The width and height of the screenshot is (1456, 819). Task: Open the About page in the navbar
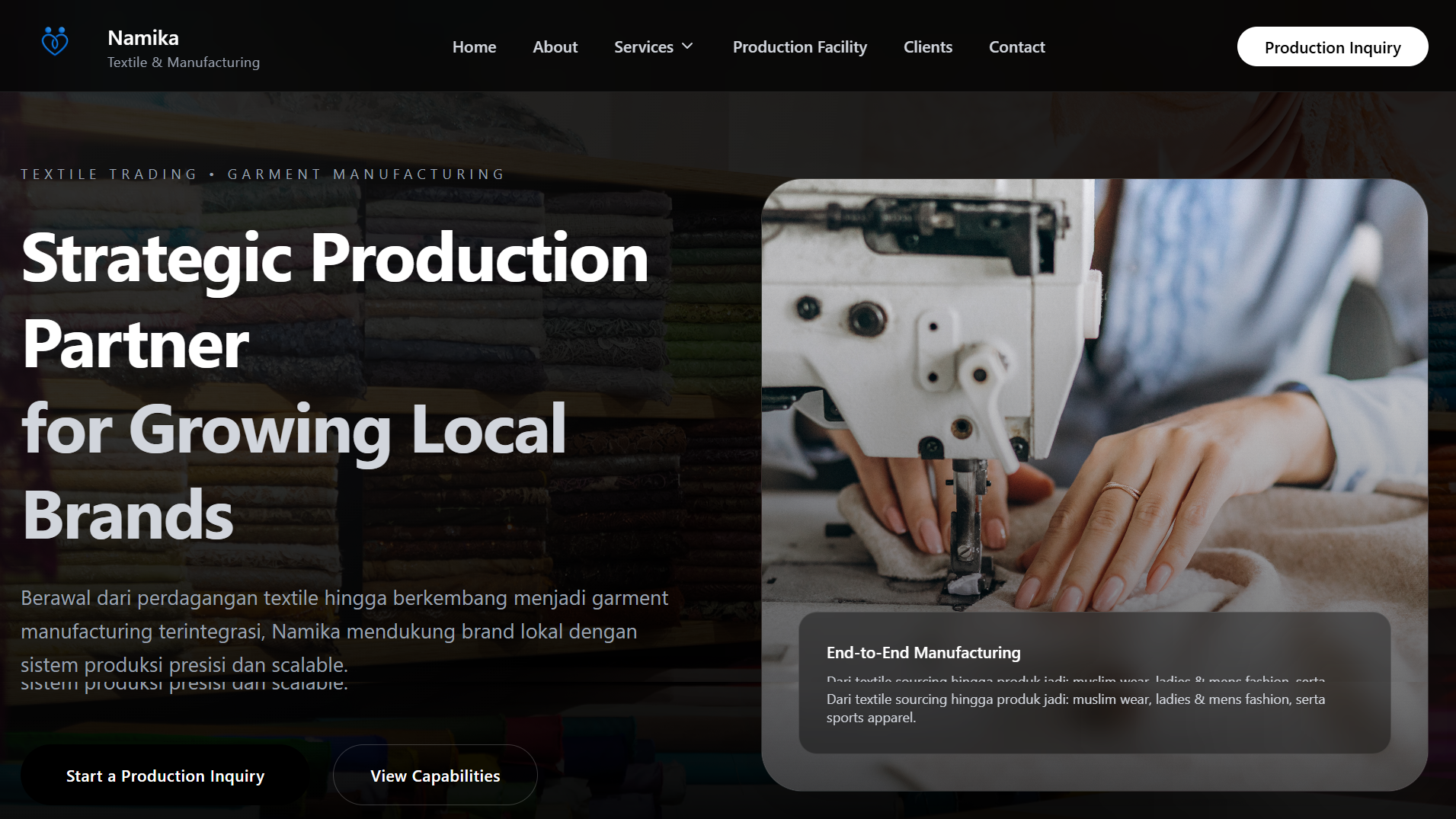pos(555,47)
